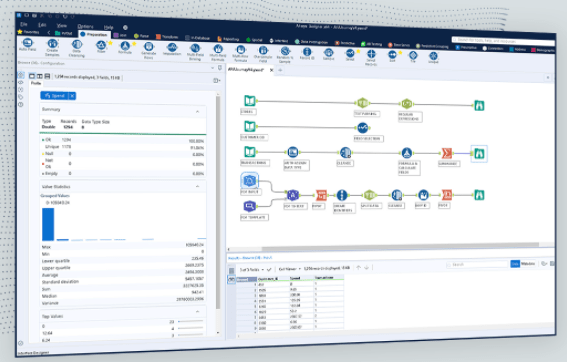Select the Generate Rows tool
The image size is (567, 362).
[x=148, y=50]
